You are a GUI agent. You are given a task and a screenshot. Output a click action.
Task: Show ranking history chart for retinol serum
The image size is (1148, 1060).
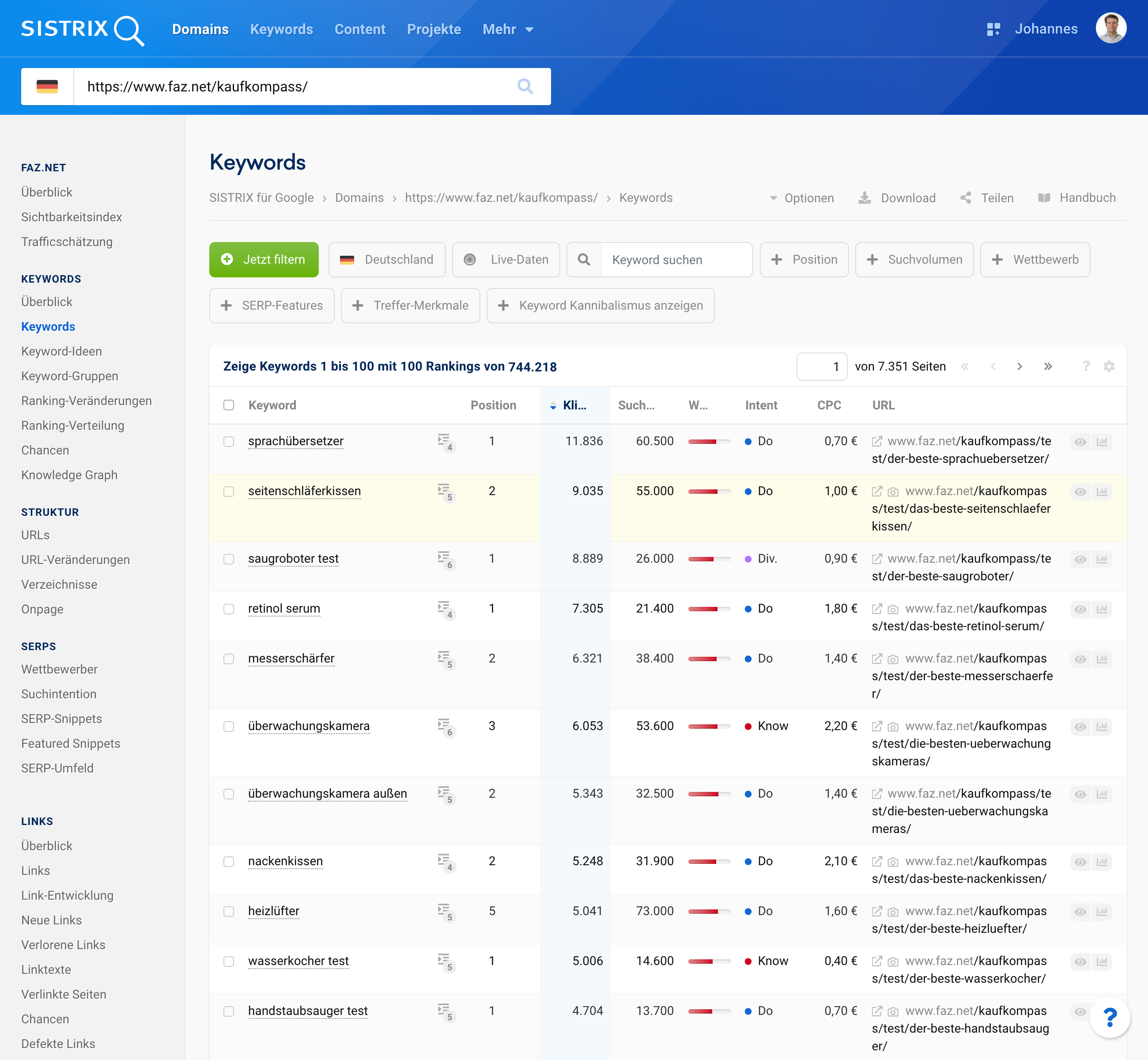pyautogui.click(x=1102, y=609)
